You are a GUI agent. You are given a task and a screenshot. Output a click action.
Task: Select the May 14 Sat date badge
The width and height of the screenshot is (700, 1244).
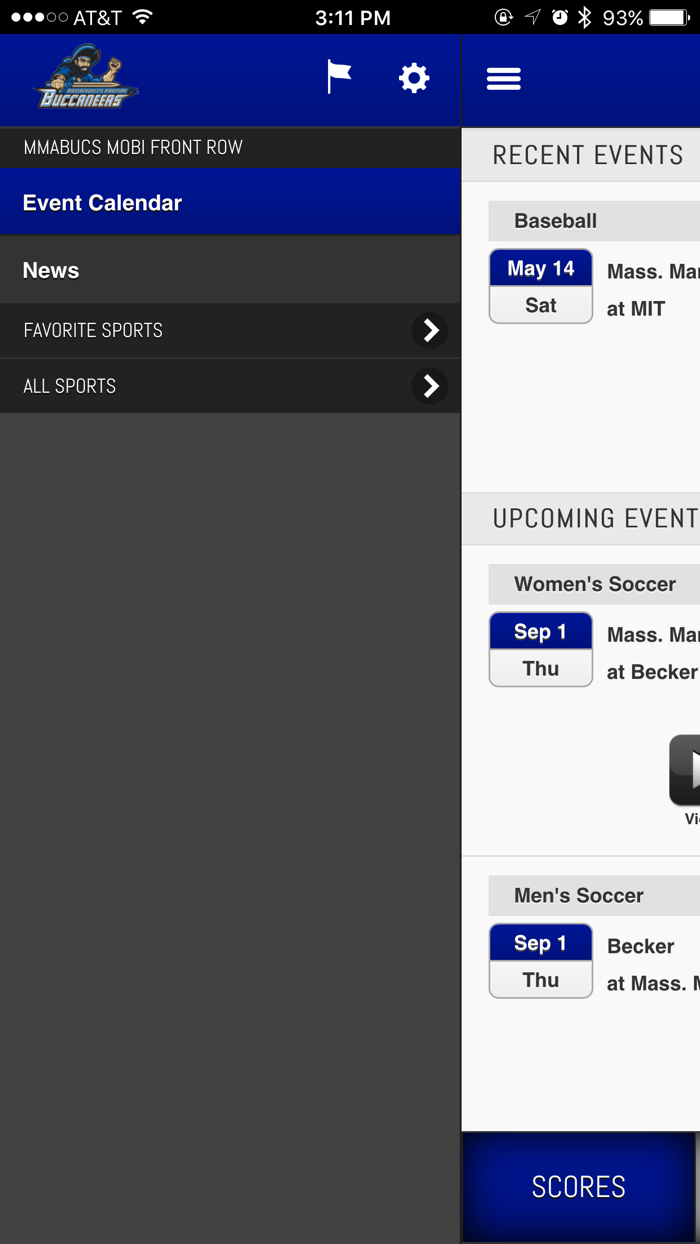click(540, 285)
